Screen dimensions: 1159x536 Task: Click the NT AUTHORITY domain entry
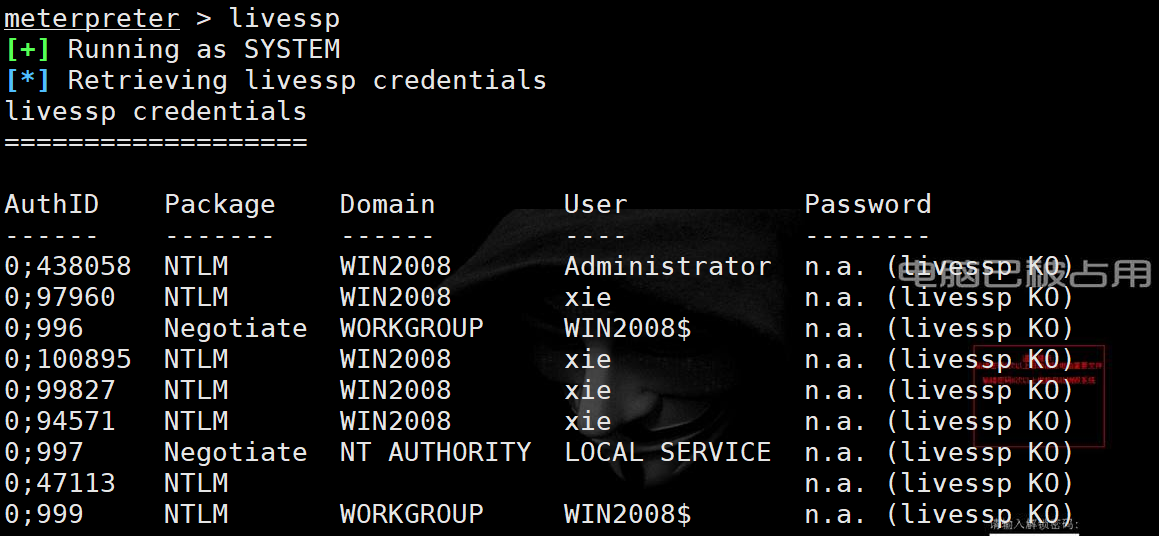tap(435, 452)
